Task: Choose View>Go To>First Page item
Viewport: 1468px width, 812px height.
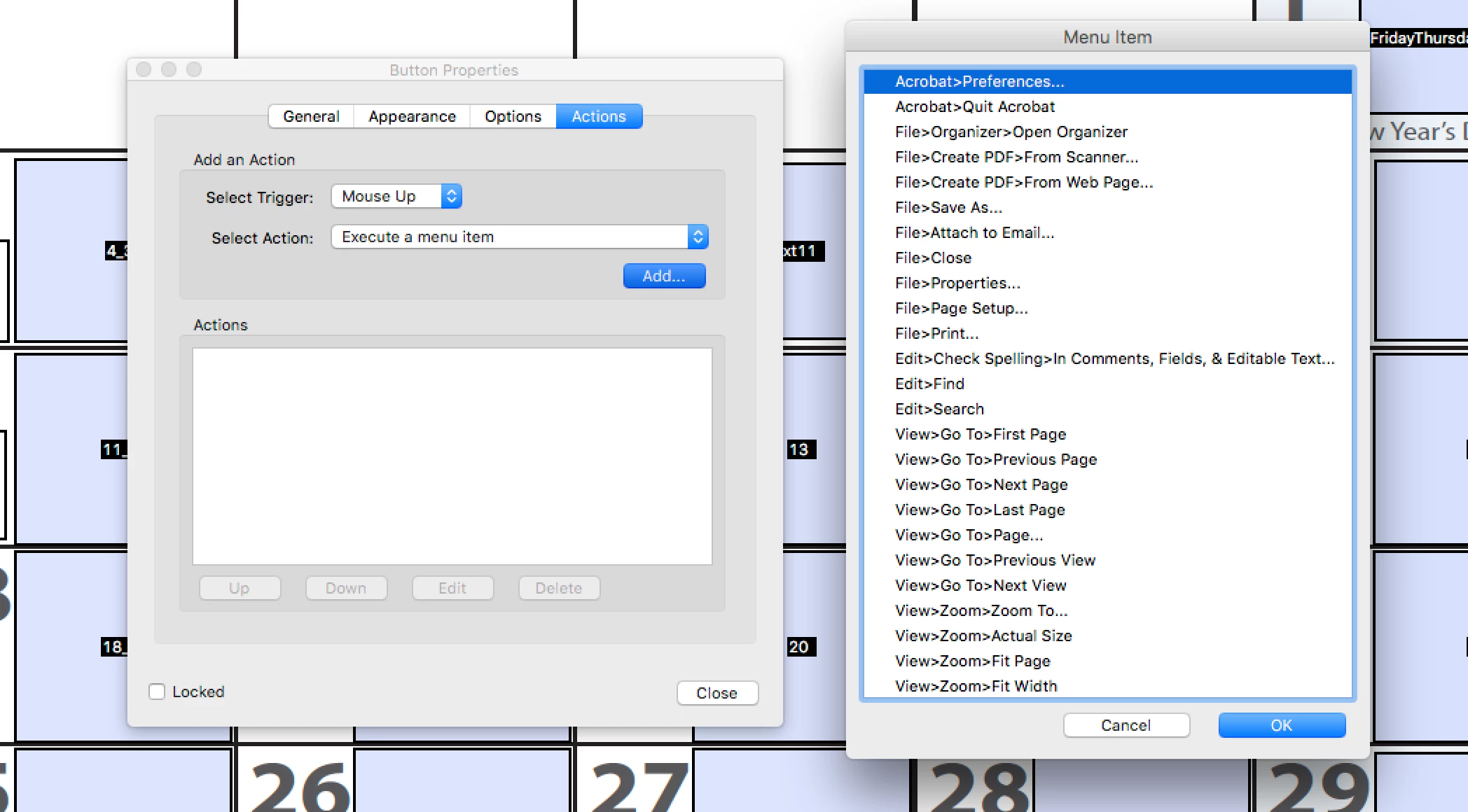Action: pyautogui.click(x=980, y=434)
